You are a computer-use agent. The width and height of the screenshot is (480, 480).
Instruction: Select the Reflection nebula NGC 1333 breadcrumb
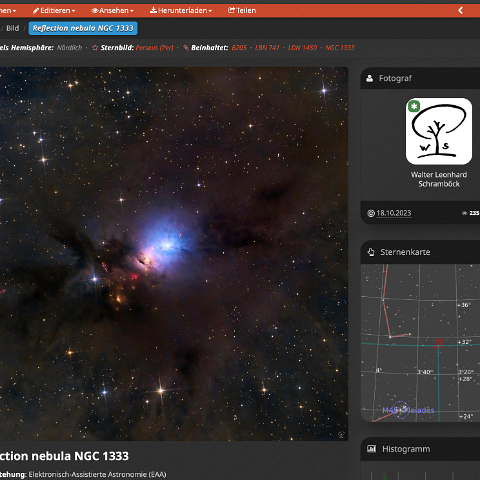coord(83,28)
